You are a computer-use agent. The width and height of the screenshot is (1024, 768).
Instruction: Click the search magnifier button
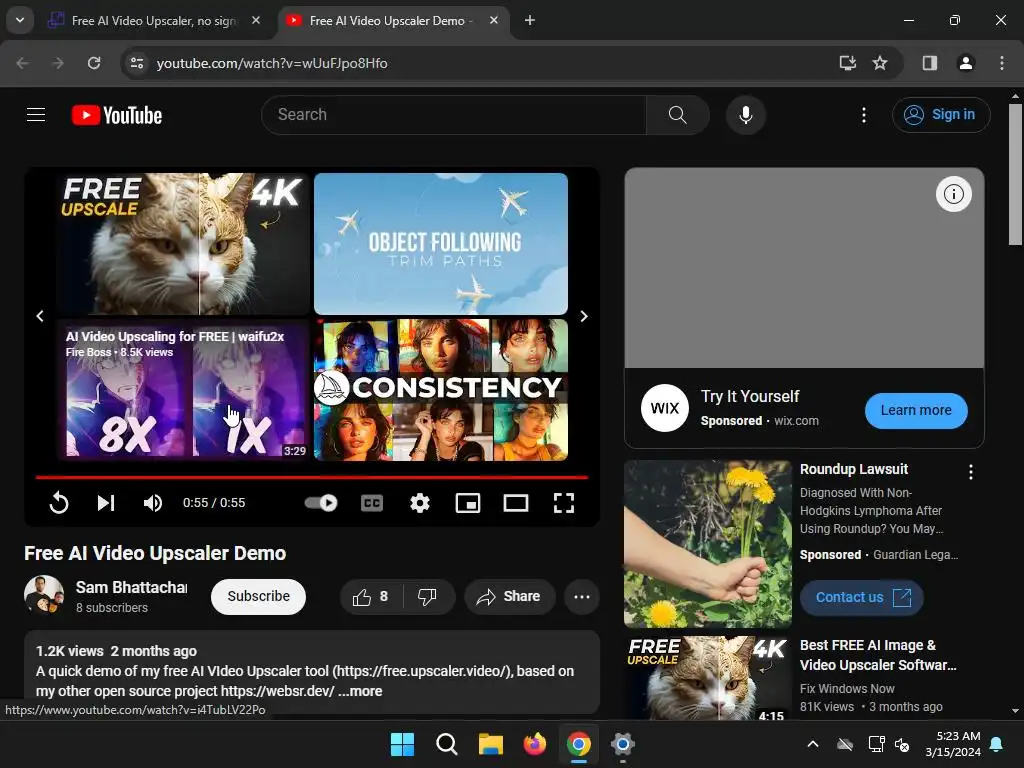677,115
